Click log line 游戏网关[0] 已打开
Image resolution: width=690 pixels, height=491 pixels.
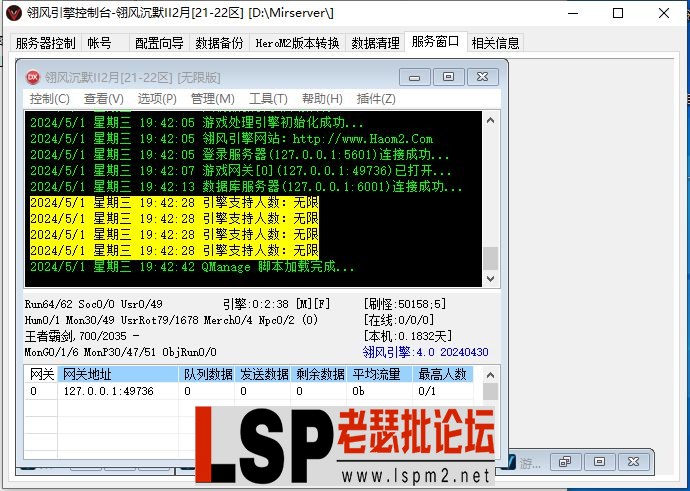pos(241,171)
